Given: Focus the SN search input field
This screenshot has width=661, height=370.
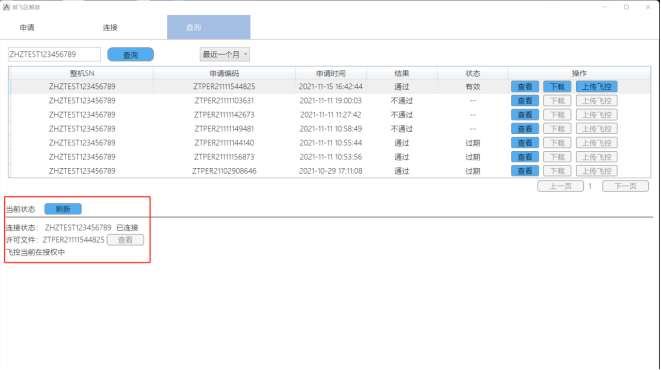Looking at the screenshot, I should click(x=54, y=54).
